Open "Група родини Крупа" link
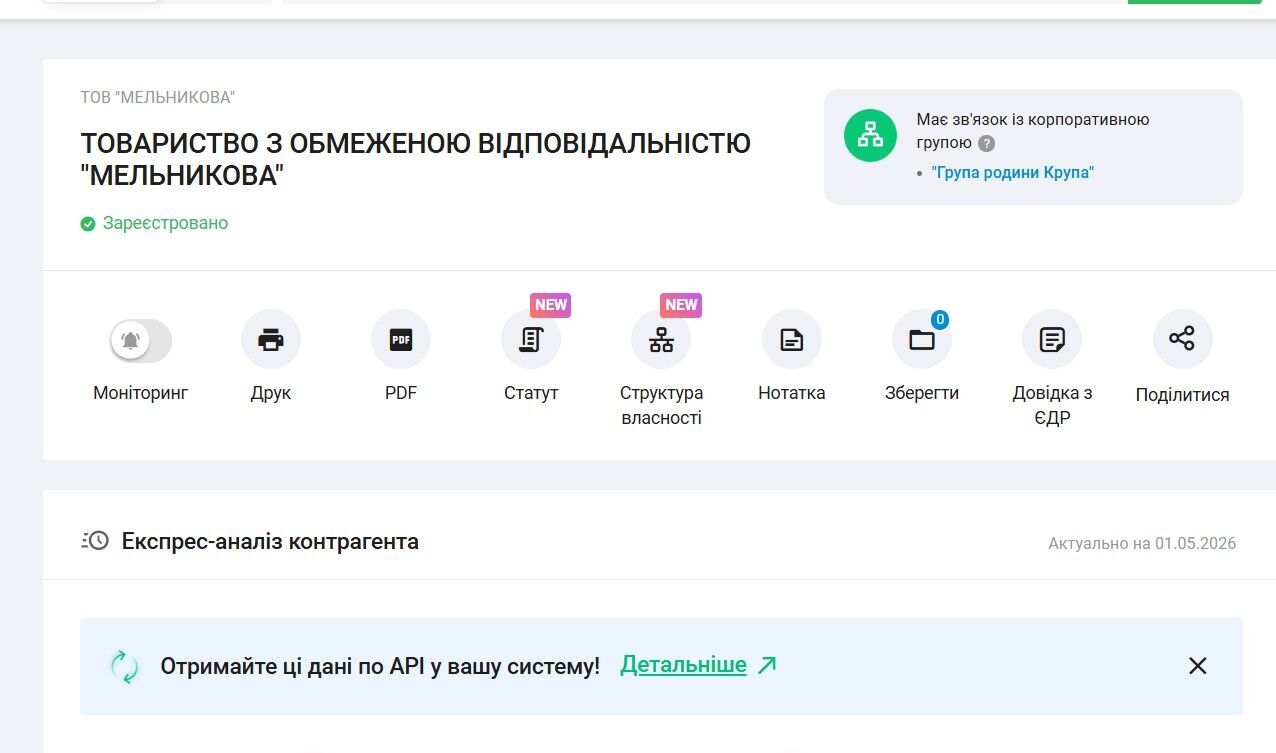1276x753 pixels. click(x=1013, y=173)
